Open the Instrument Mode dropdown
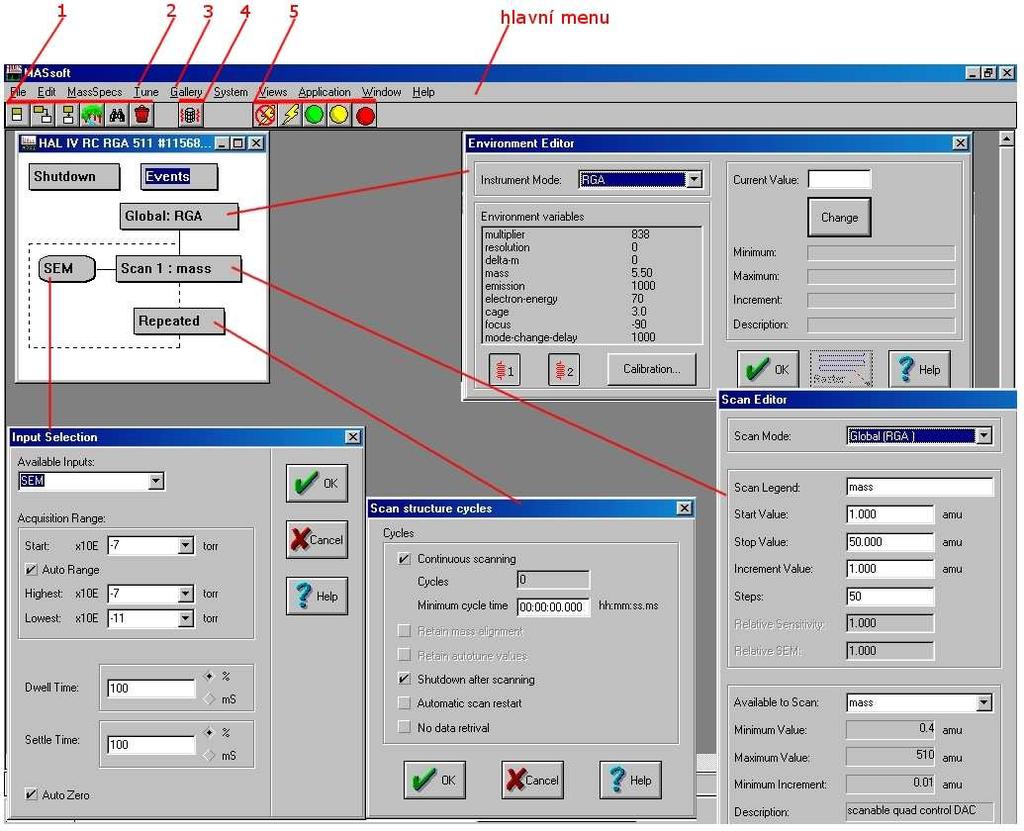The width and height of the screenshot is (1024, 831). point(694,180)
